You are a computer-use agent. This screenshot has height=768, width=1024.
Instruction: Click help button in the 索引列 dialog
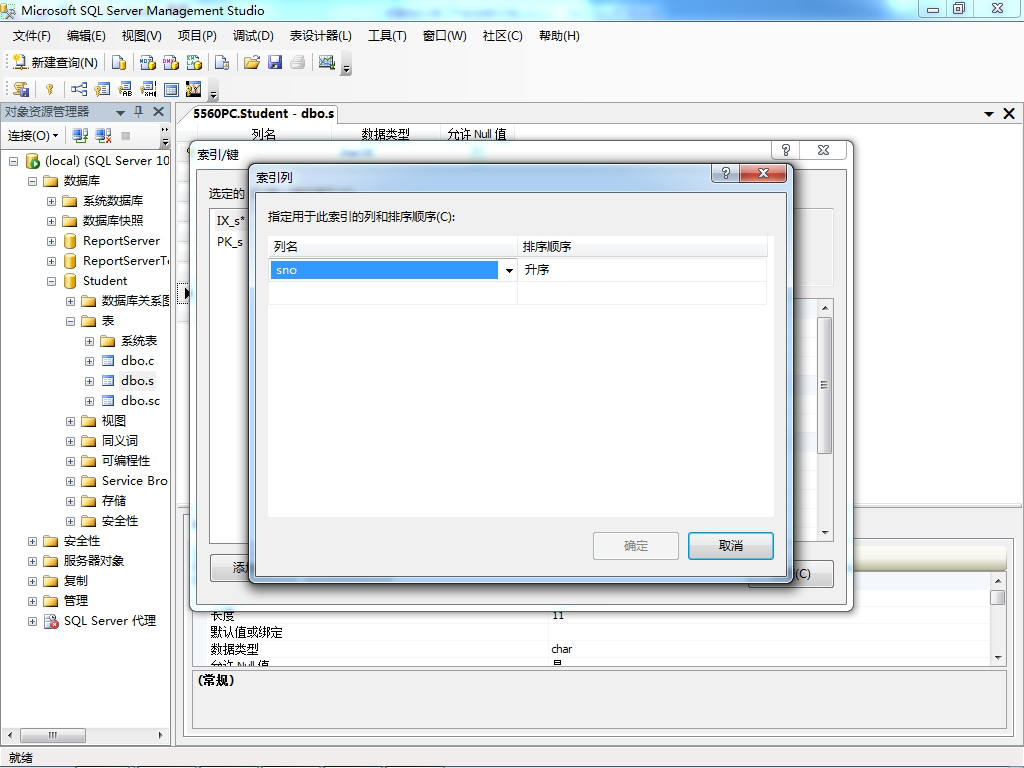point(726,173)
